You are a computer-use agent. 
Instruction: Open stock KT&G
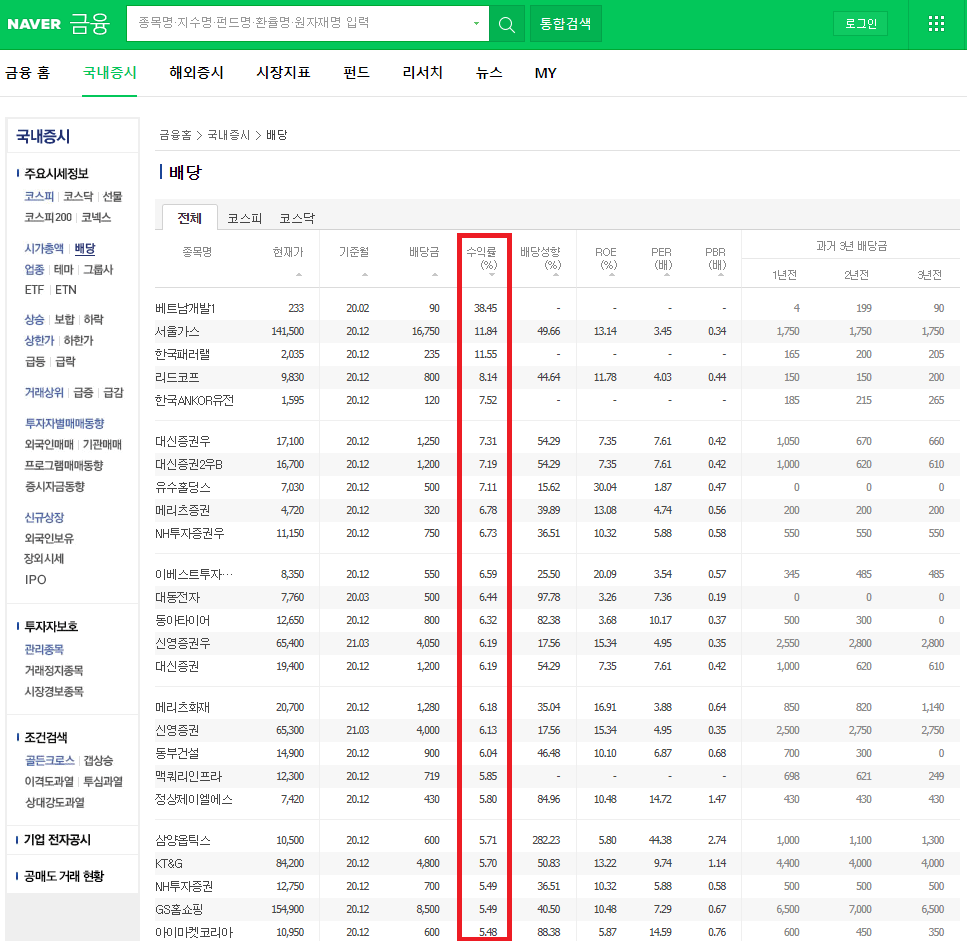pos(168,863)
